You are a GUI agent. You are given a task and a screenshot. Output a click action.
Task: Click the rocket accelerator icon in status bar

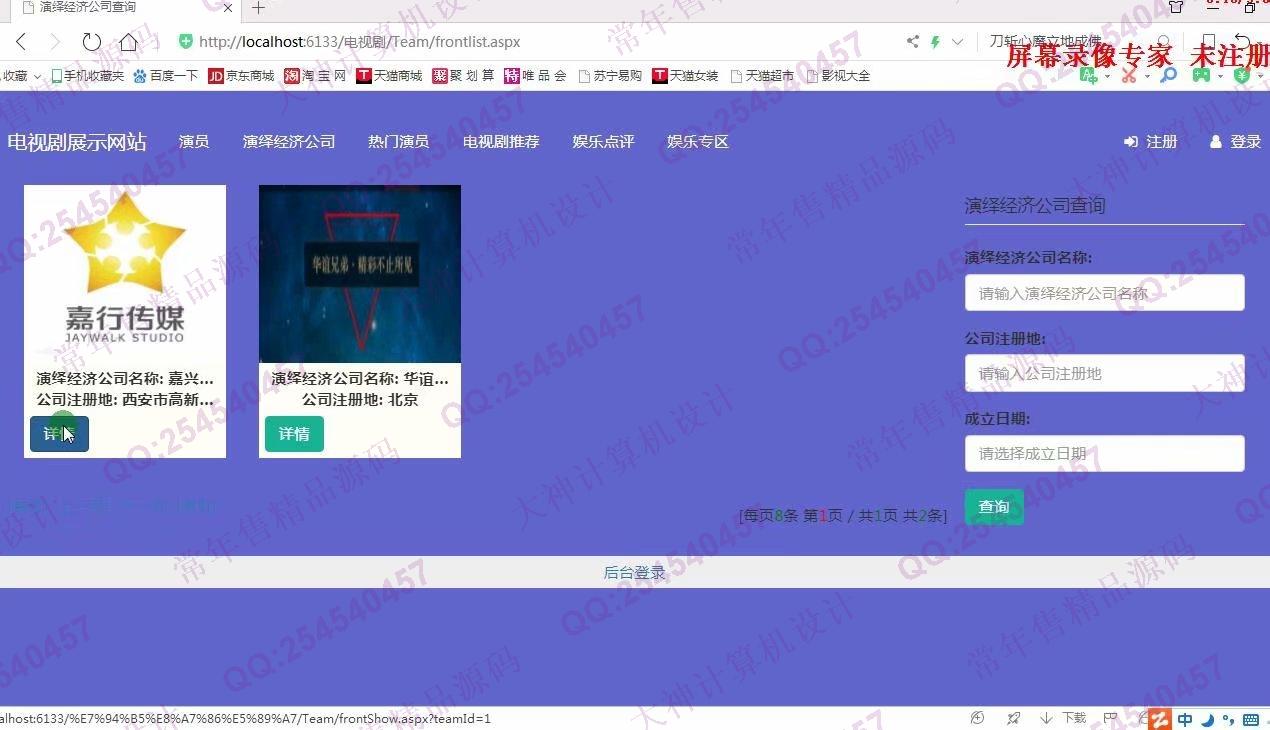tap(1014, 718)
